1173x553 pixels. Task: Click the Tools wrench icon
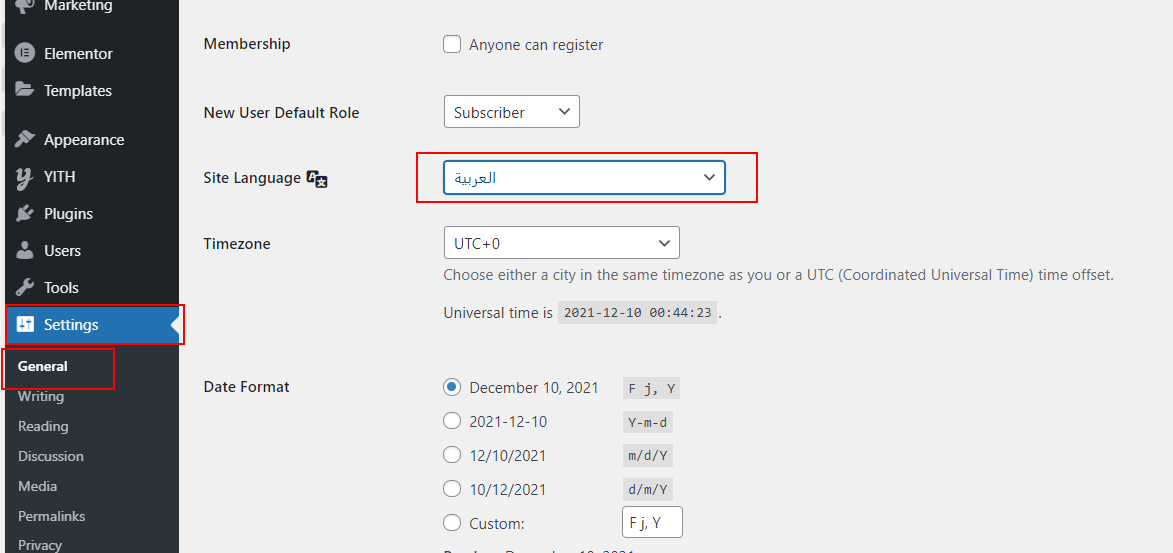tap(25, 287)
